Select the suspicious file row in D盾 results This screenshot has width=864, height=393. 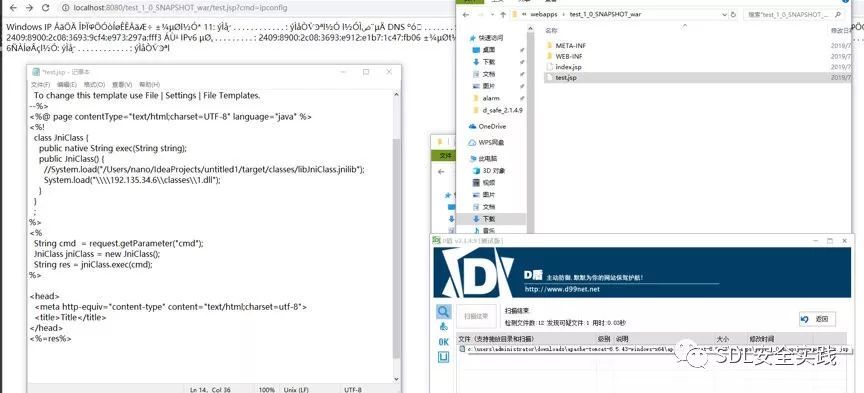tap(655, 349)
